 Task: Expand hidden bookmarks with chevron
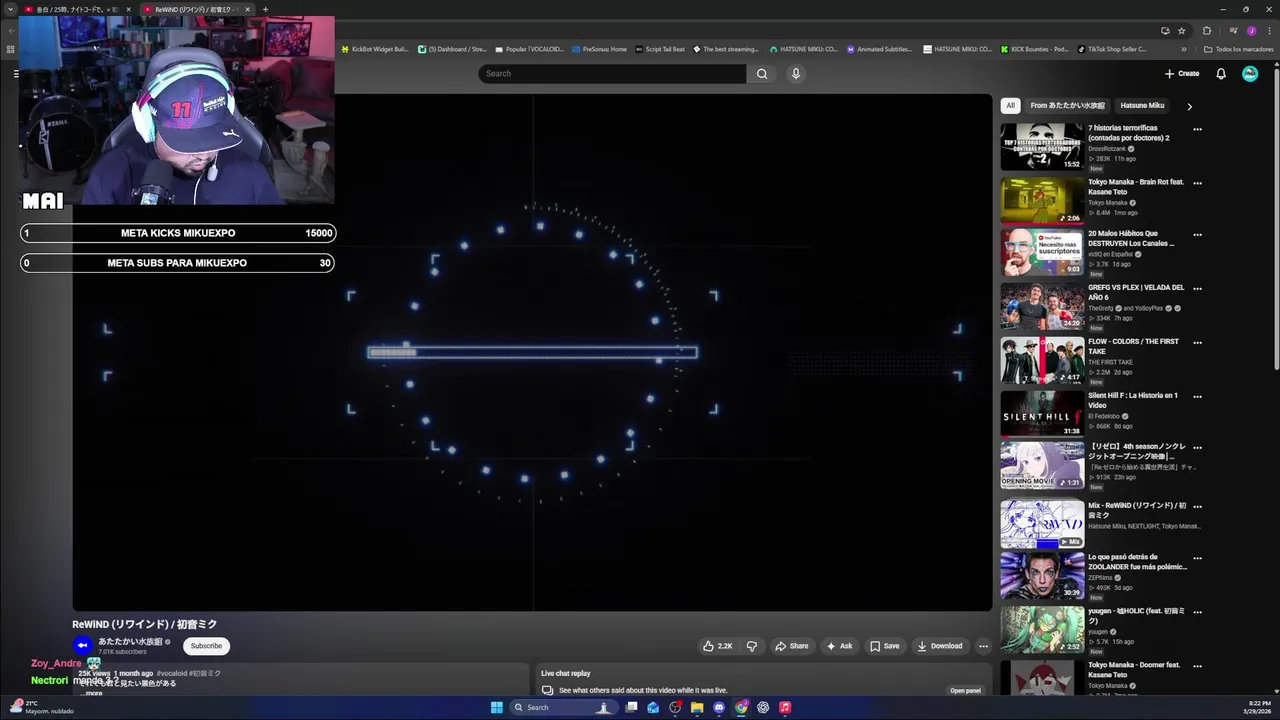(x=1184, y=49)
